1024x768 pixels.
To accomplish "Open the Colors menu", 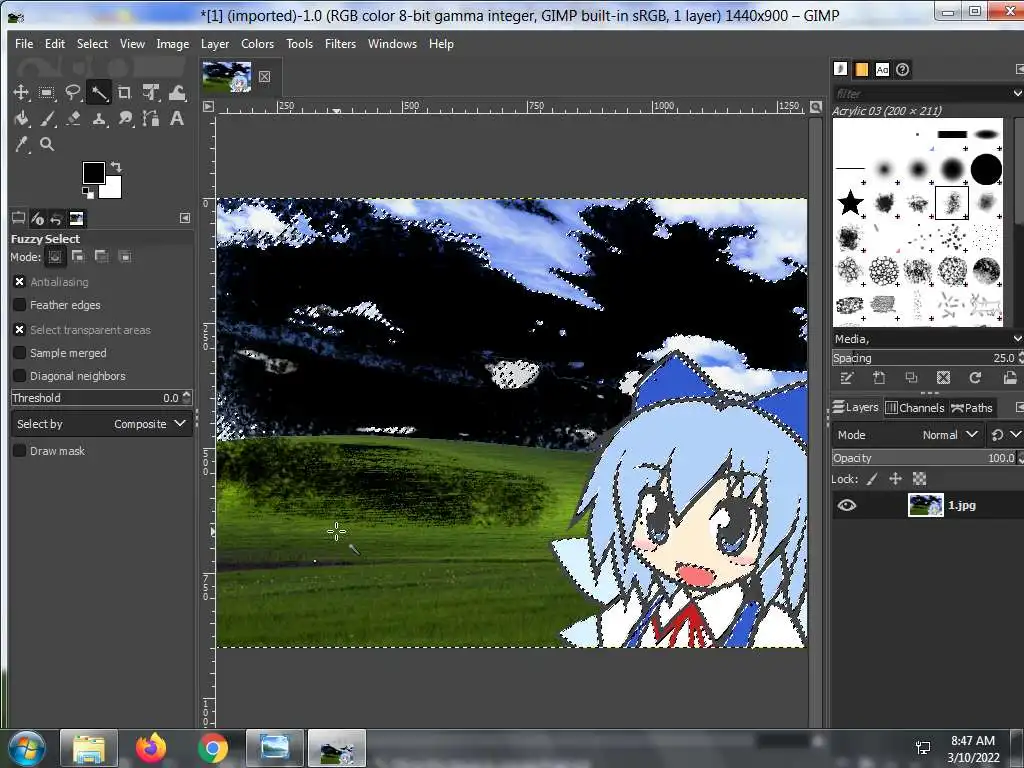I will (257, 44).
